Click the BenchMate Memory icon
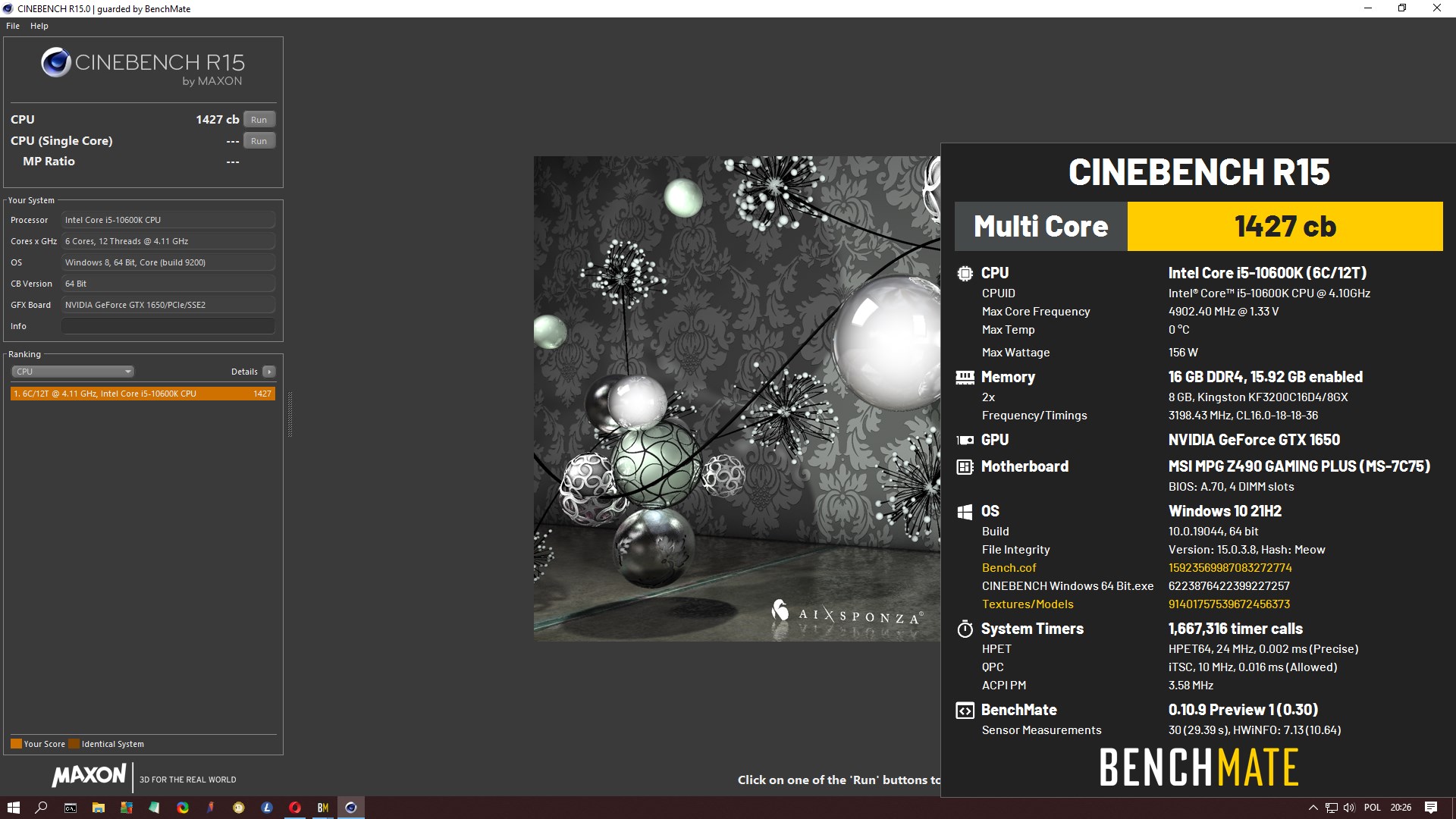The height and width of the screenshot is (819, 1456). [965, 377]
